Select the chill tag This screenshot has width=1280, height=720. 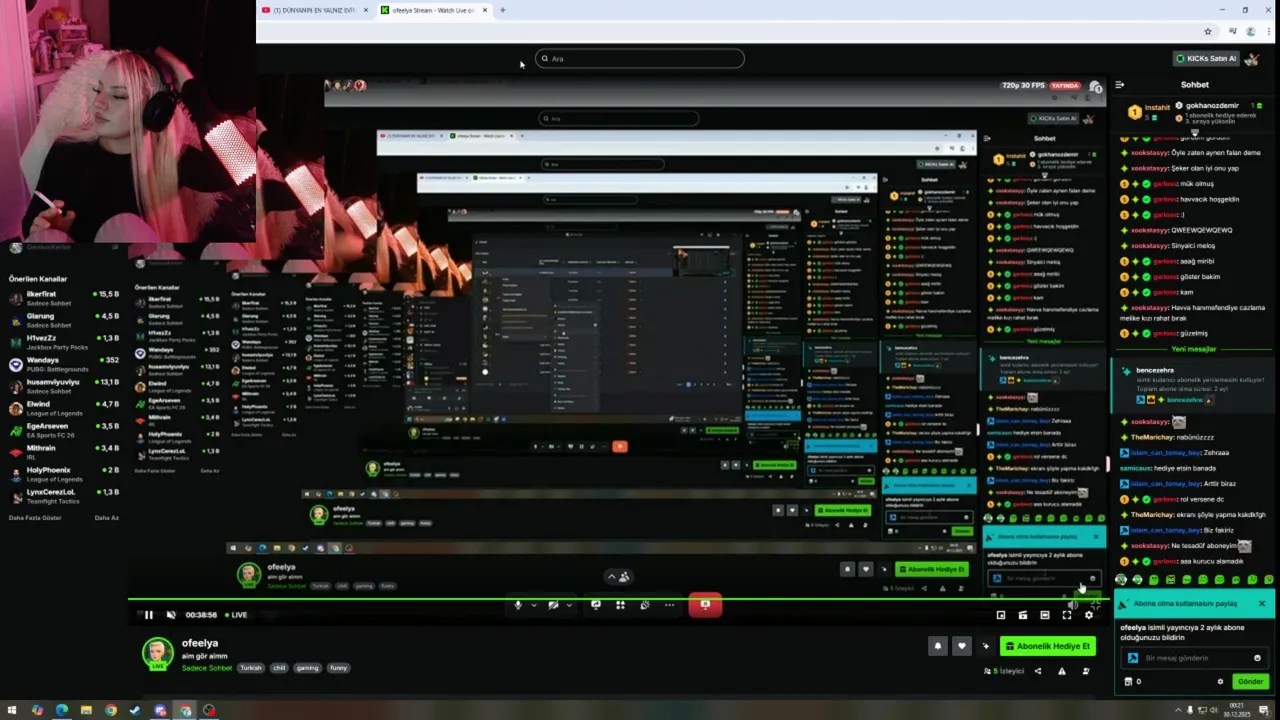[279, 667]
